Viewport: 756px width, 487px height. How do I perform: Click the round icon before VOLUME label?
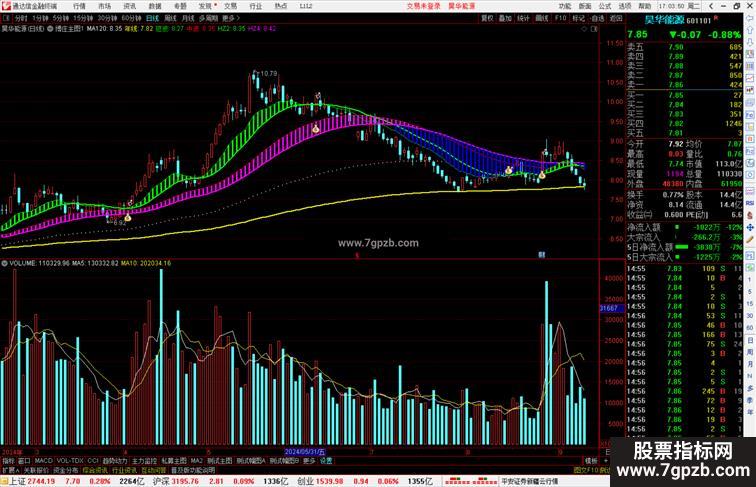coord(4,263)
